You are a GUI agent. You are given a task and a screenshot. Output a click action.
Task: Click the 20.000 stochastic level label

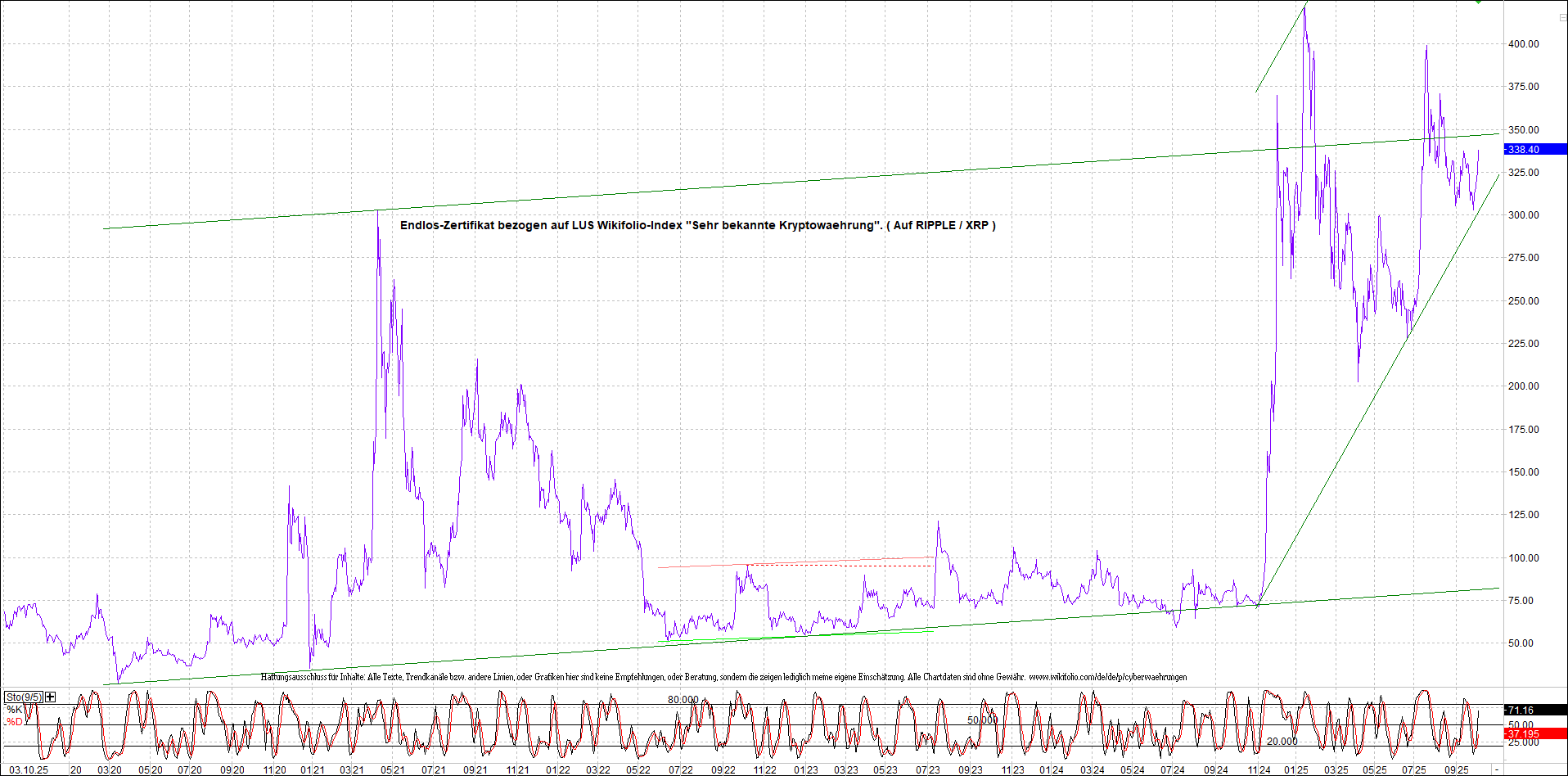tap(1282, 742)
